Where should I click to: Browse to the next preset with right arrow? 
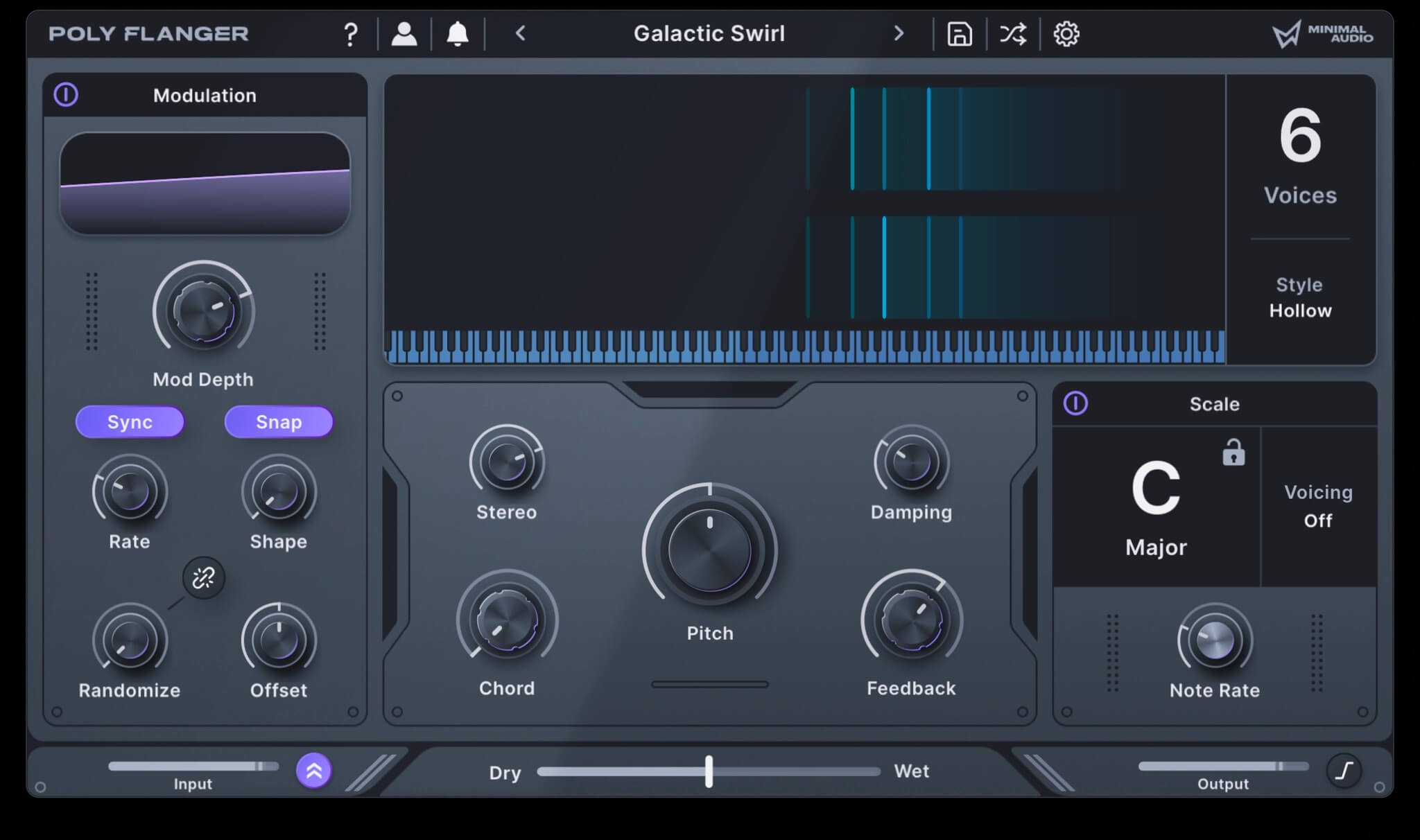pos(899,33)
